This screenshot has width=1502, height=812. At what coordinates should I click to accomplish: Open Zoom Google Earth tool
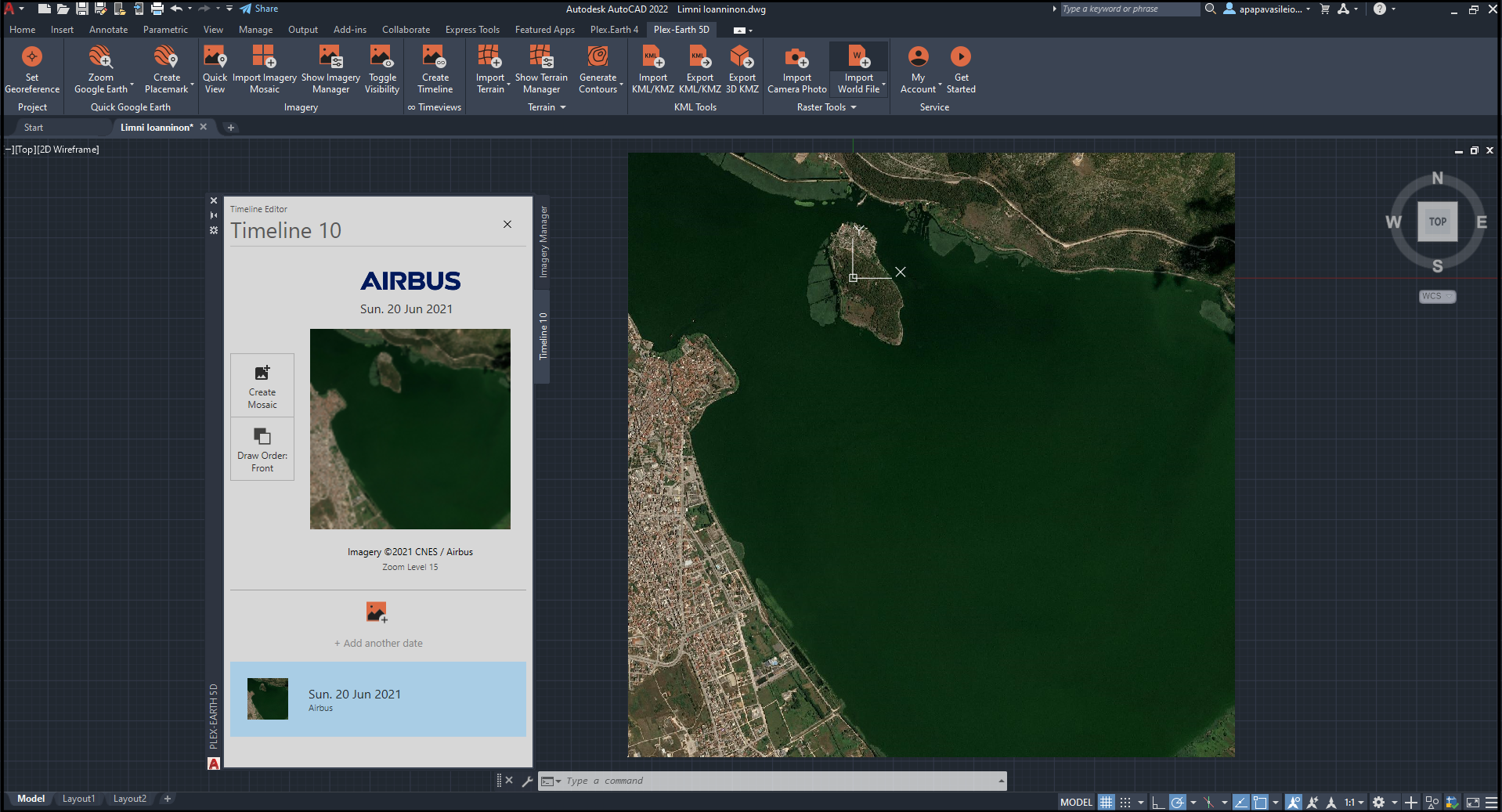pos(100,70)
